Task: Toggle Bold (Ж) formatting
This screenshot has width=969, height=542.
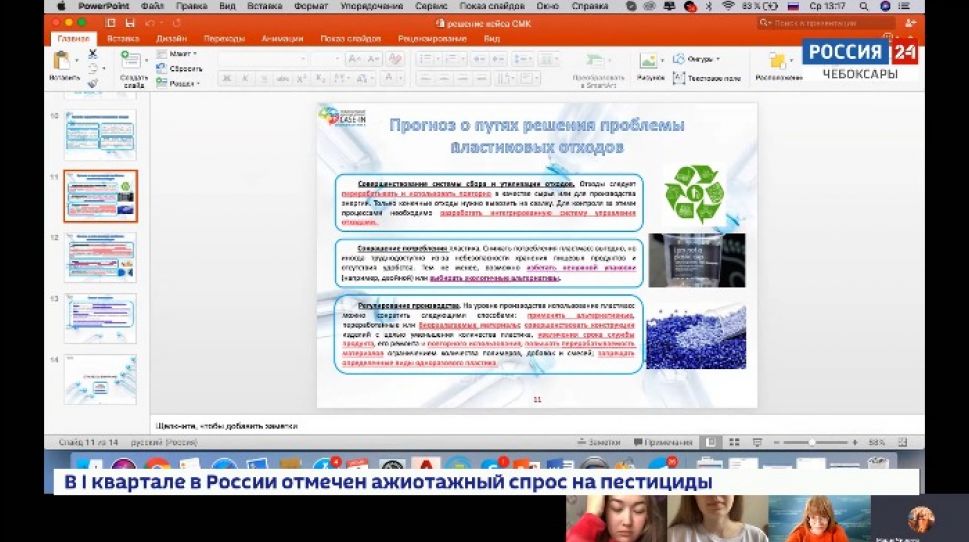Action: (226, 78)
